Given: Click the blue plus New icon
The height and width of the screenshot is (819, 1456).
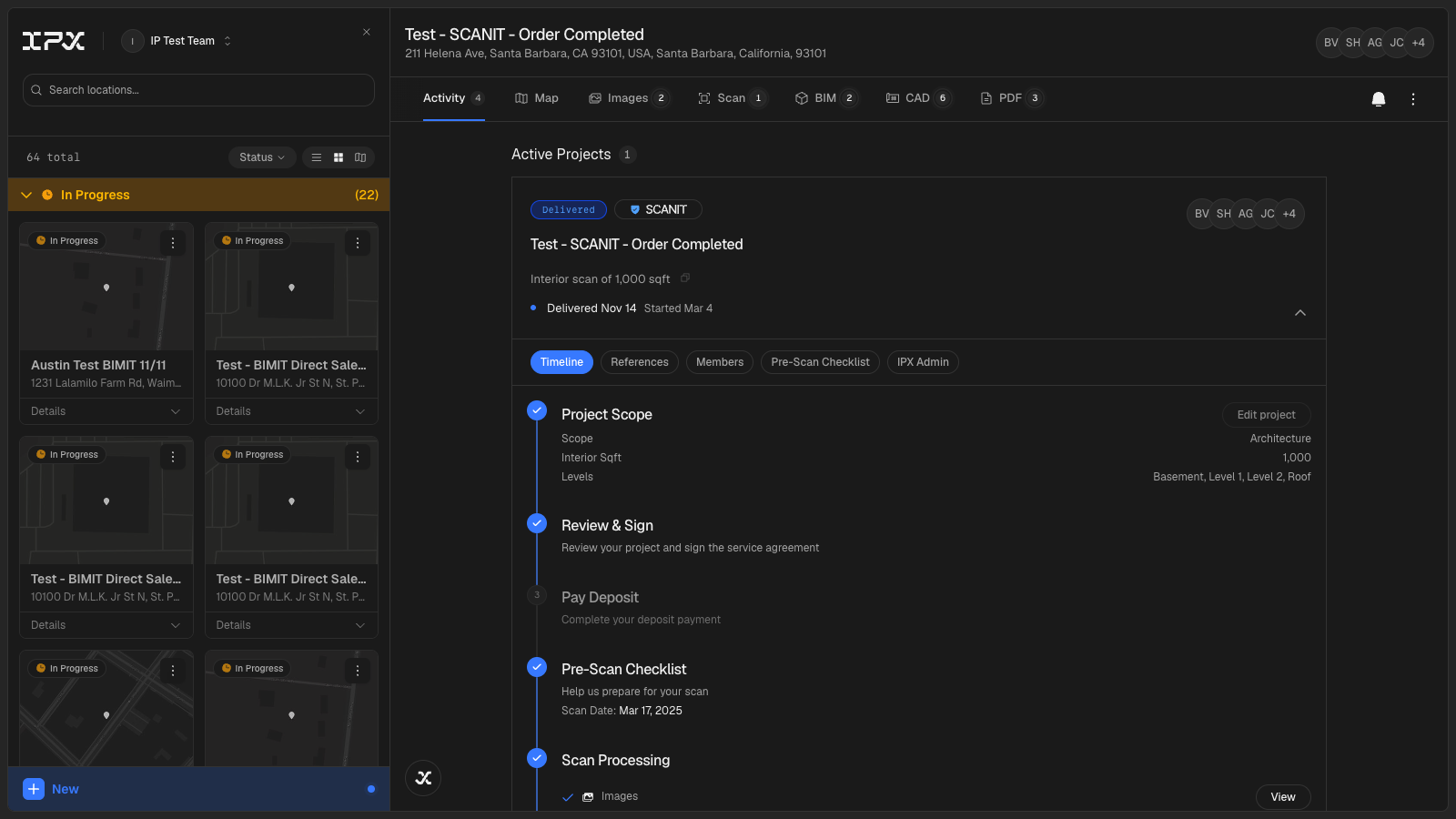Looking at the screenshot, I should pyautogui.click(x=34, y=789).
